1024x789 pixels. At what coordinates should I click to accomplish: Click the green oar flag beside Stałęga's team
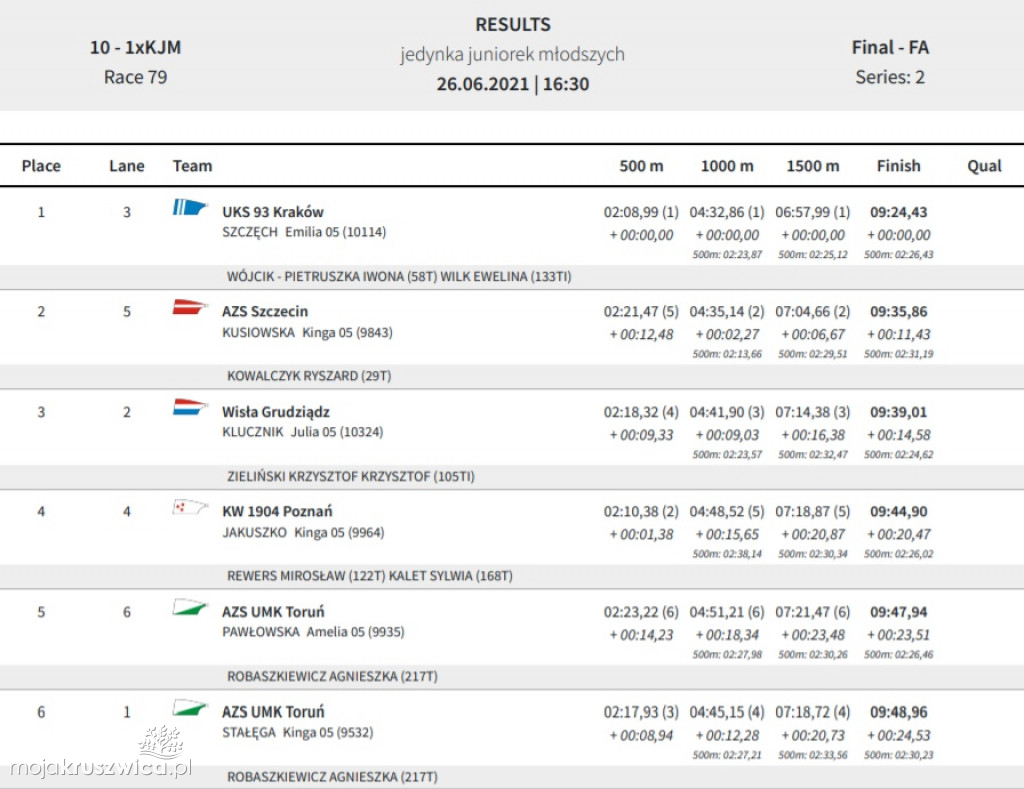189,708
